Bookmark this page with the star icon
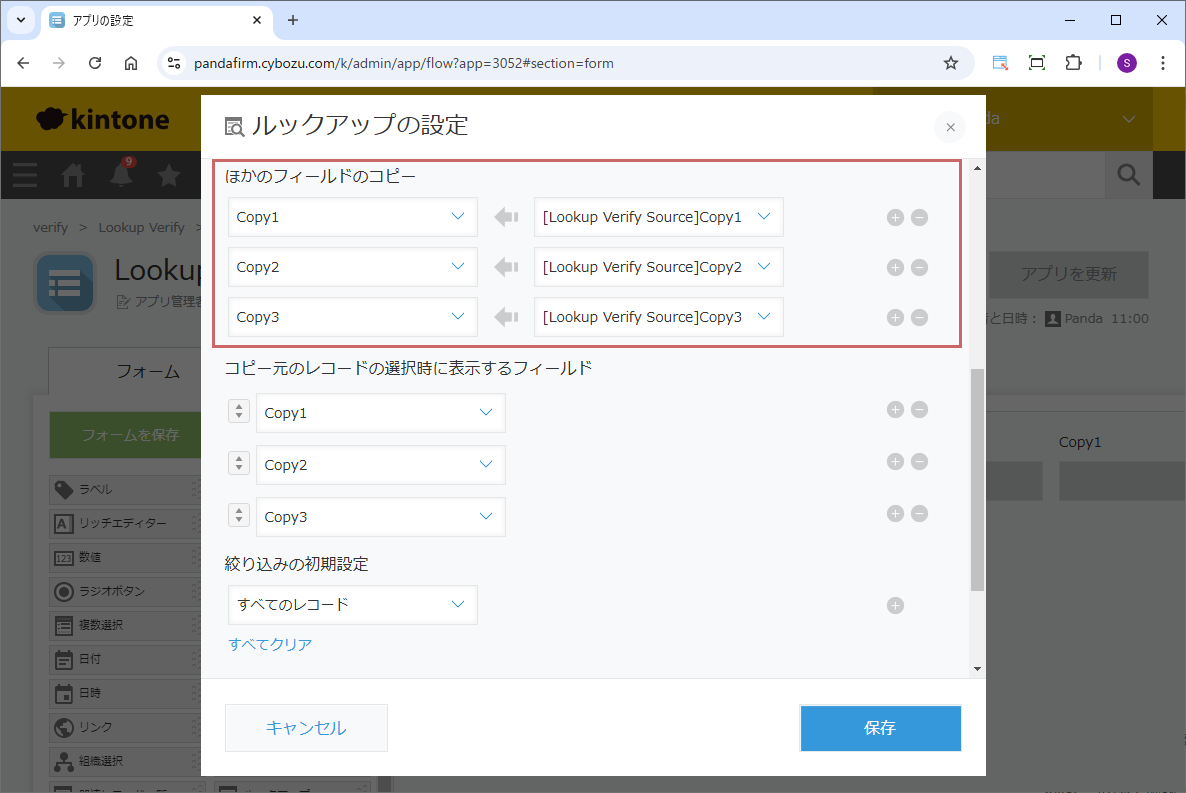 click(x=950, y=63)
